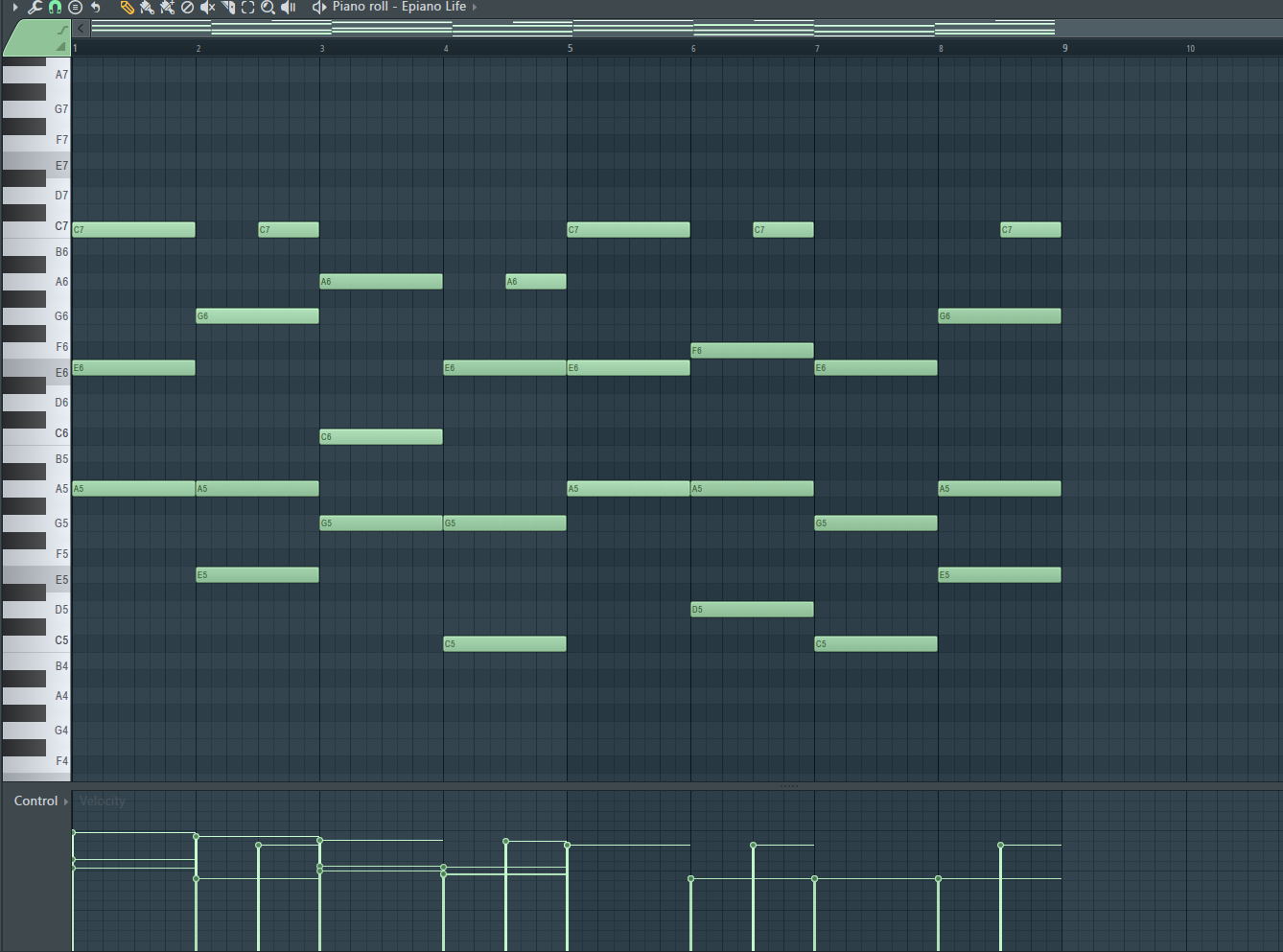Select the G6 note starting at bar 2
Image resolution: width=1283 pixels, height=952 pixels.
[257, 315]
